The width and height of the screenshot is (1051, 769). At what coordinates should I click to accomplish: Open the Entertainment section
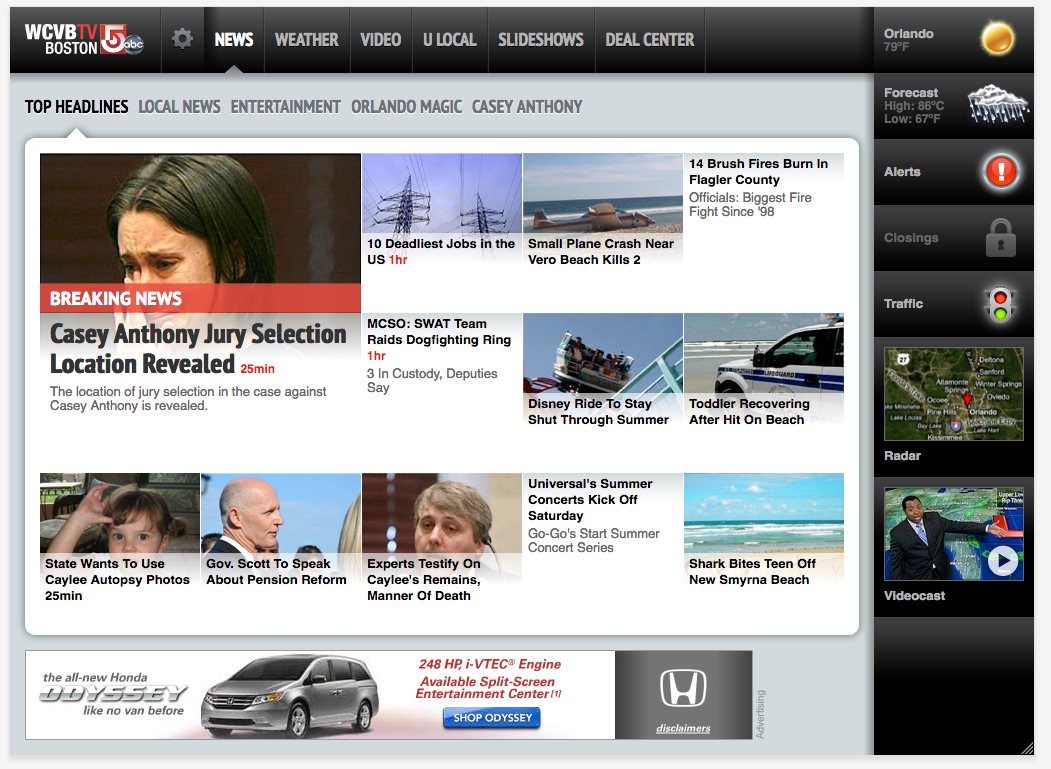(286, 107)
